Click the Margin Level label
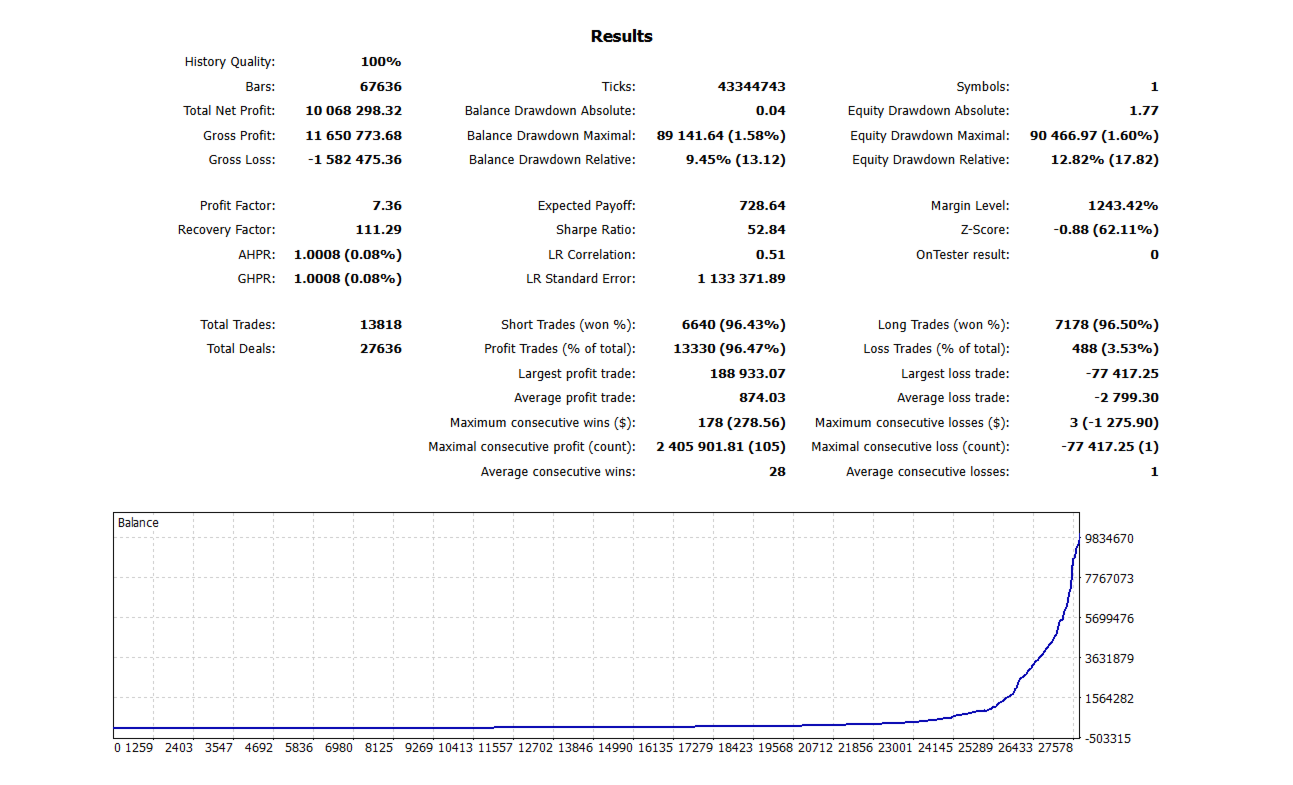Image resolution: width=1293 pixels, height=785 pixels. point(970,206)
